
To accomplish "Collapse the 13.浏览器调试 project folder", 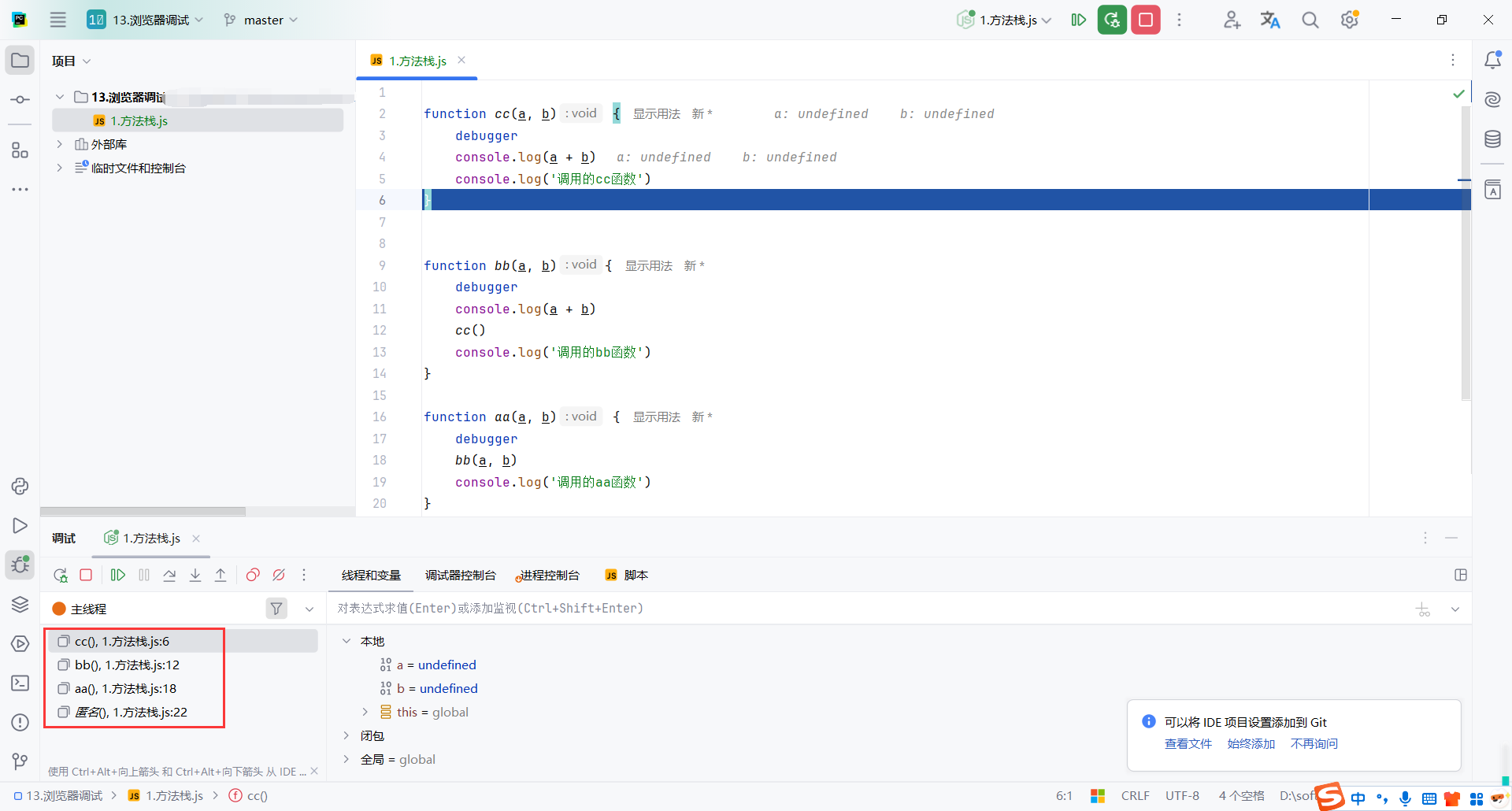I will point(60,97).
